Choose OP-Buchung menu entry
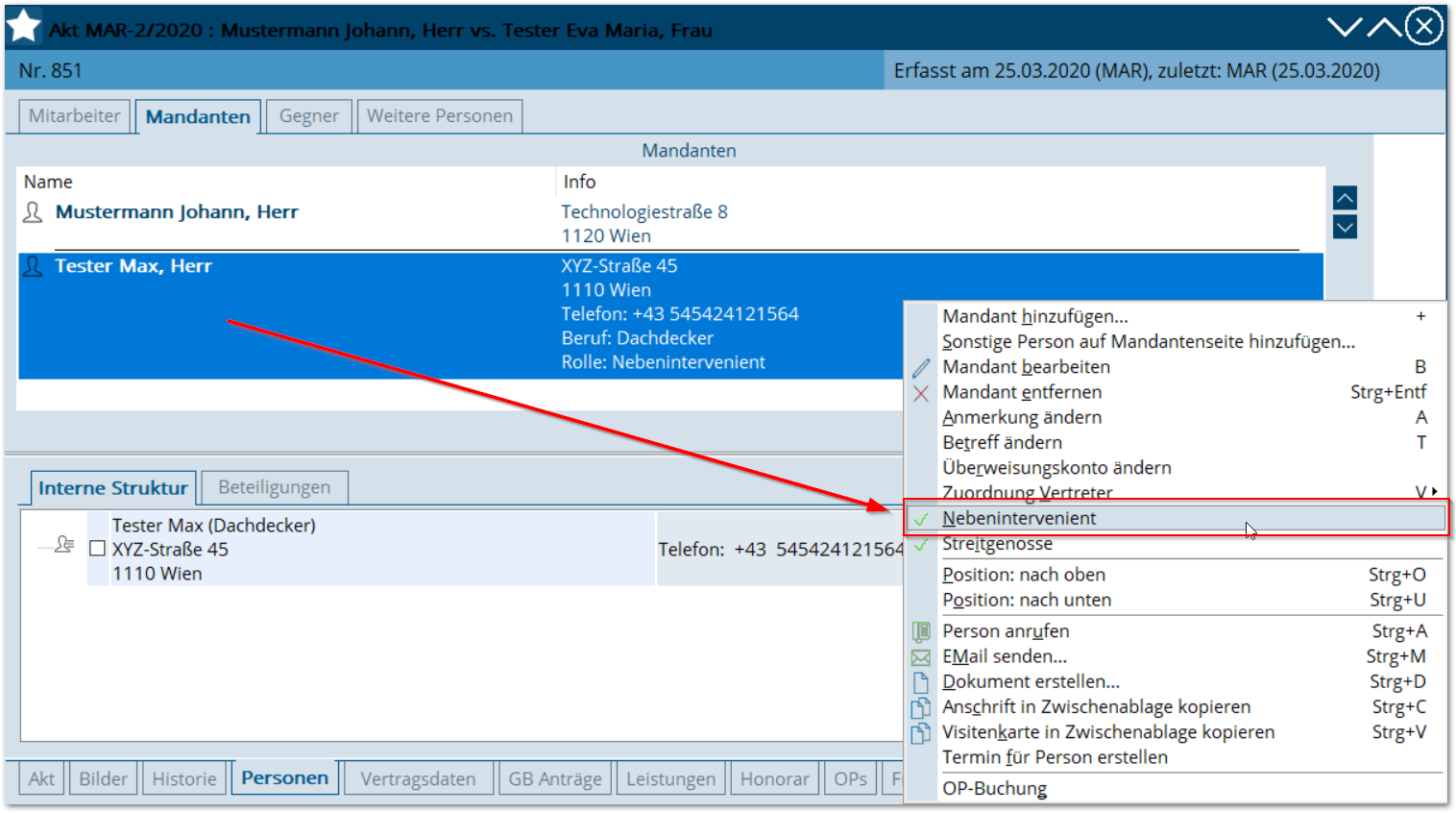 (1177, 789)
